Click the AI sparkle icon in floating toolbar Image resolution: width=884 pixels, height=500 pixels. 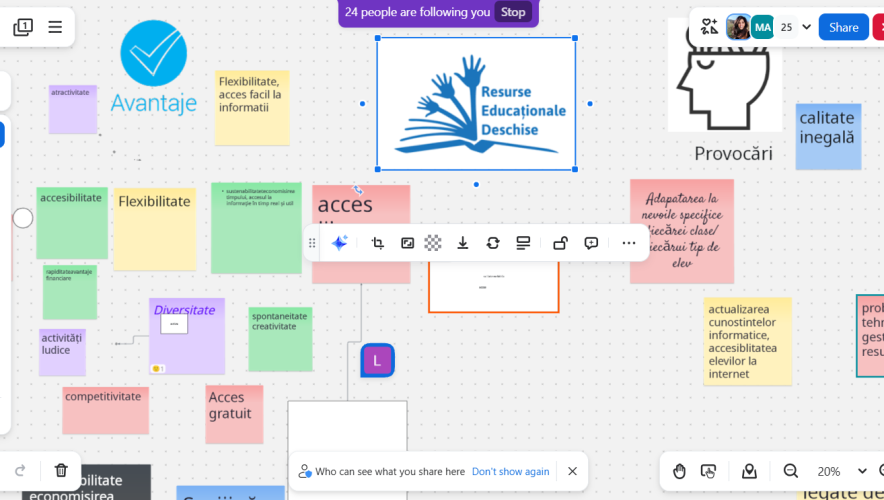[339, 243]
